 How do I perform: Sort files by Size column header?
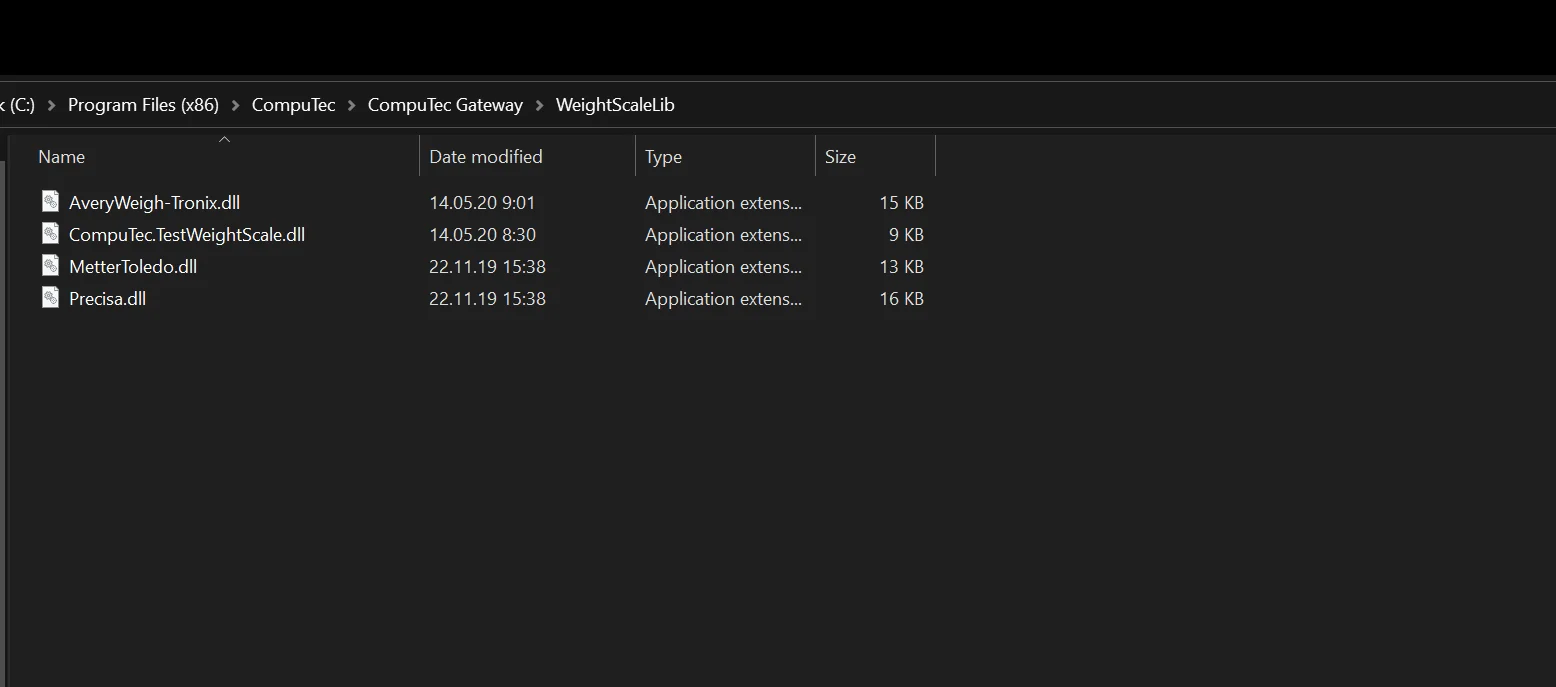point(840,157)
